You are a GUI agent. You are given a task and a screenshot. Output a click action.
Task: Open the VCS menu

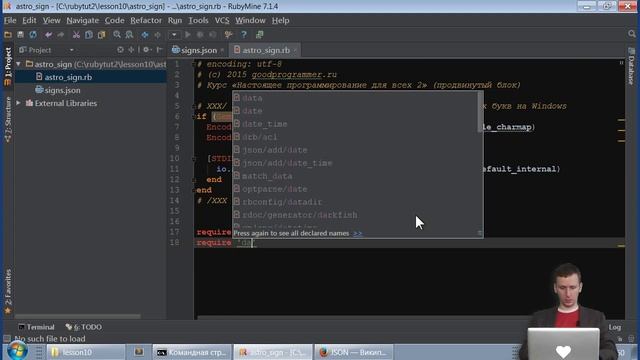(222, 20)
